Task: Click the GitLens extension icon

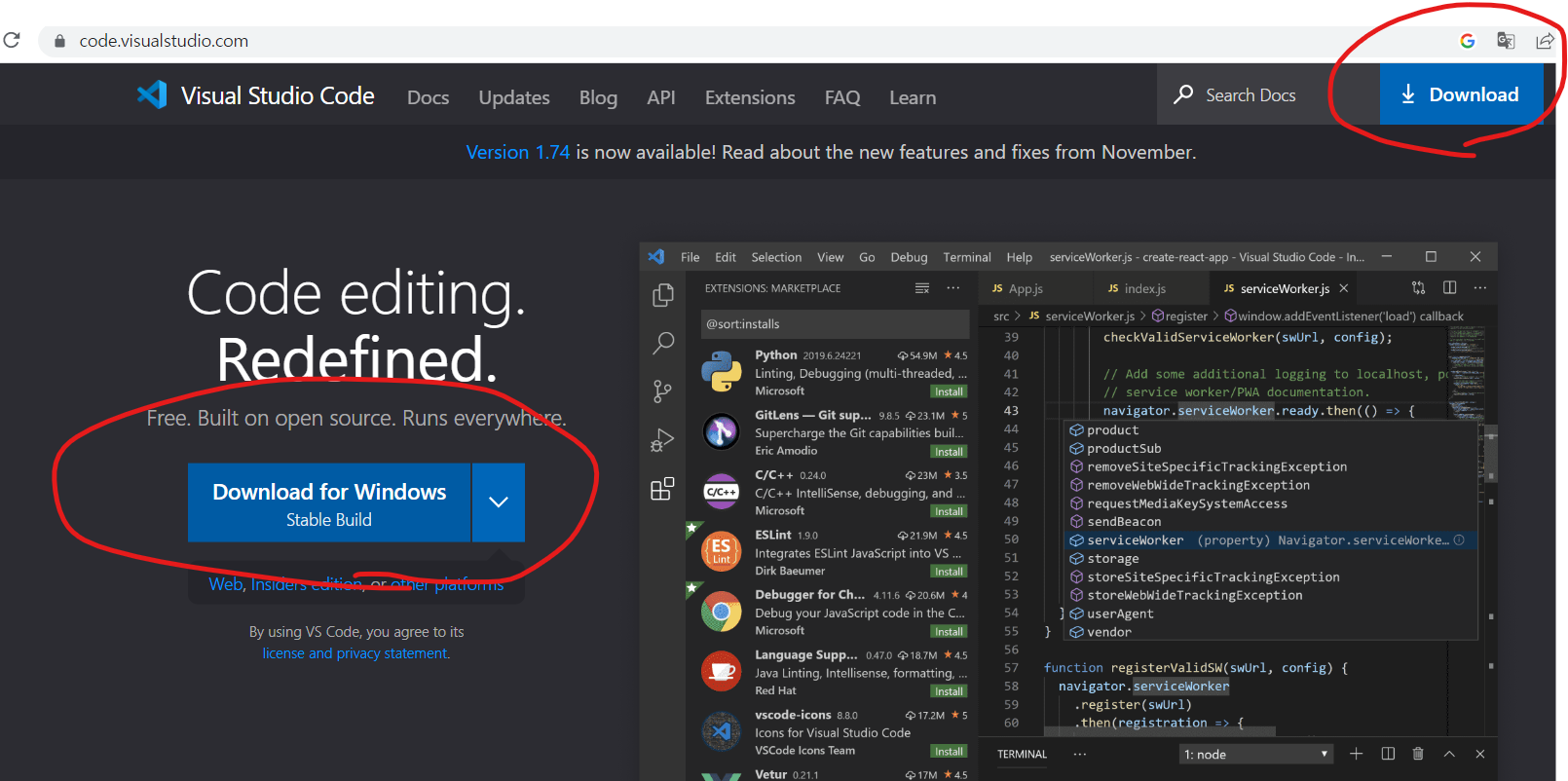Action: coord(722,431)
